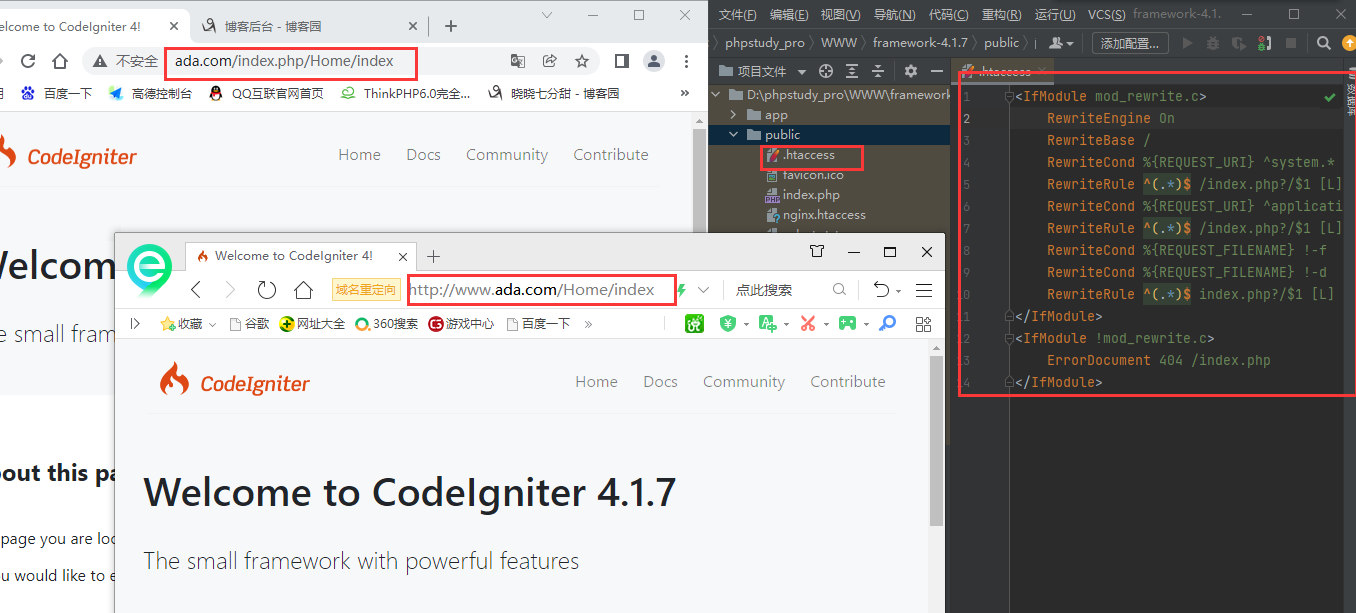1356x613 pixels.
Task: Open the 代码(C) menu in PhpStorm
Action: click(948, 14)
